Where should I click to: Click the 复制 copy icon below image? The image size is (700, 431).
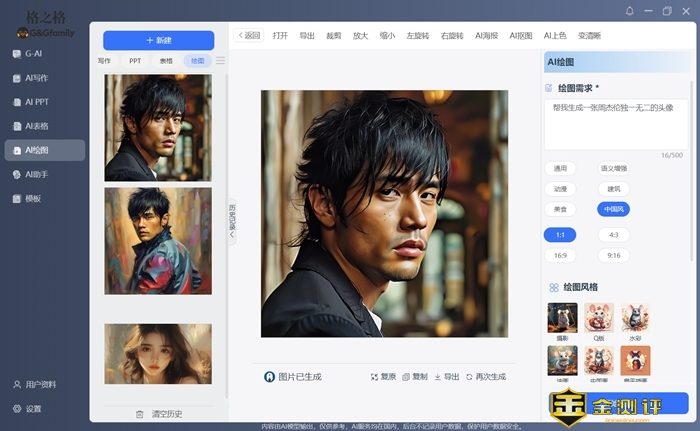click(408, 377)
